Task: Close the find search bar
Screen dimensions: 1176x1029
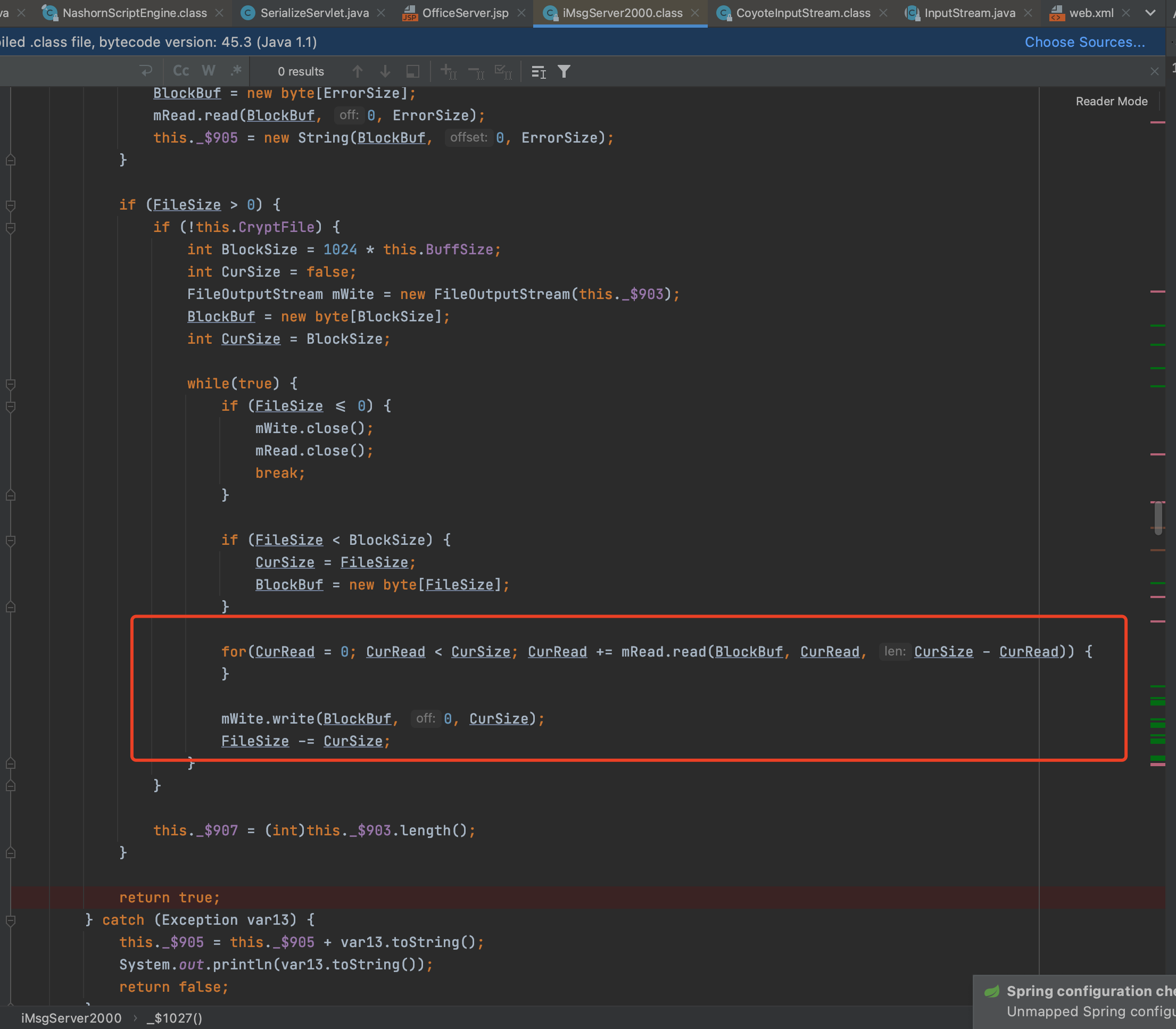Action: (1155, 71)
